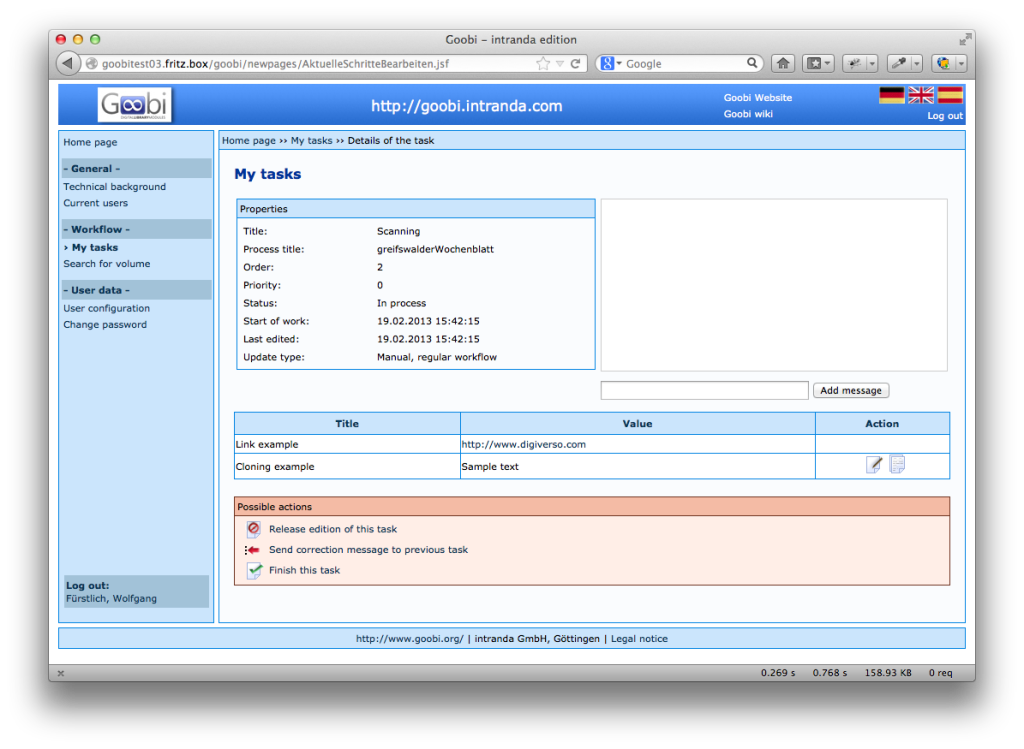Click the Cloning example cell

coord(347,466)
